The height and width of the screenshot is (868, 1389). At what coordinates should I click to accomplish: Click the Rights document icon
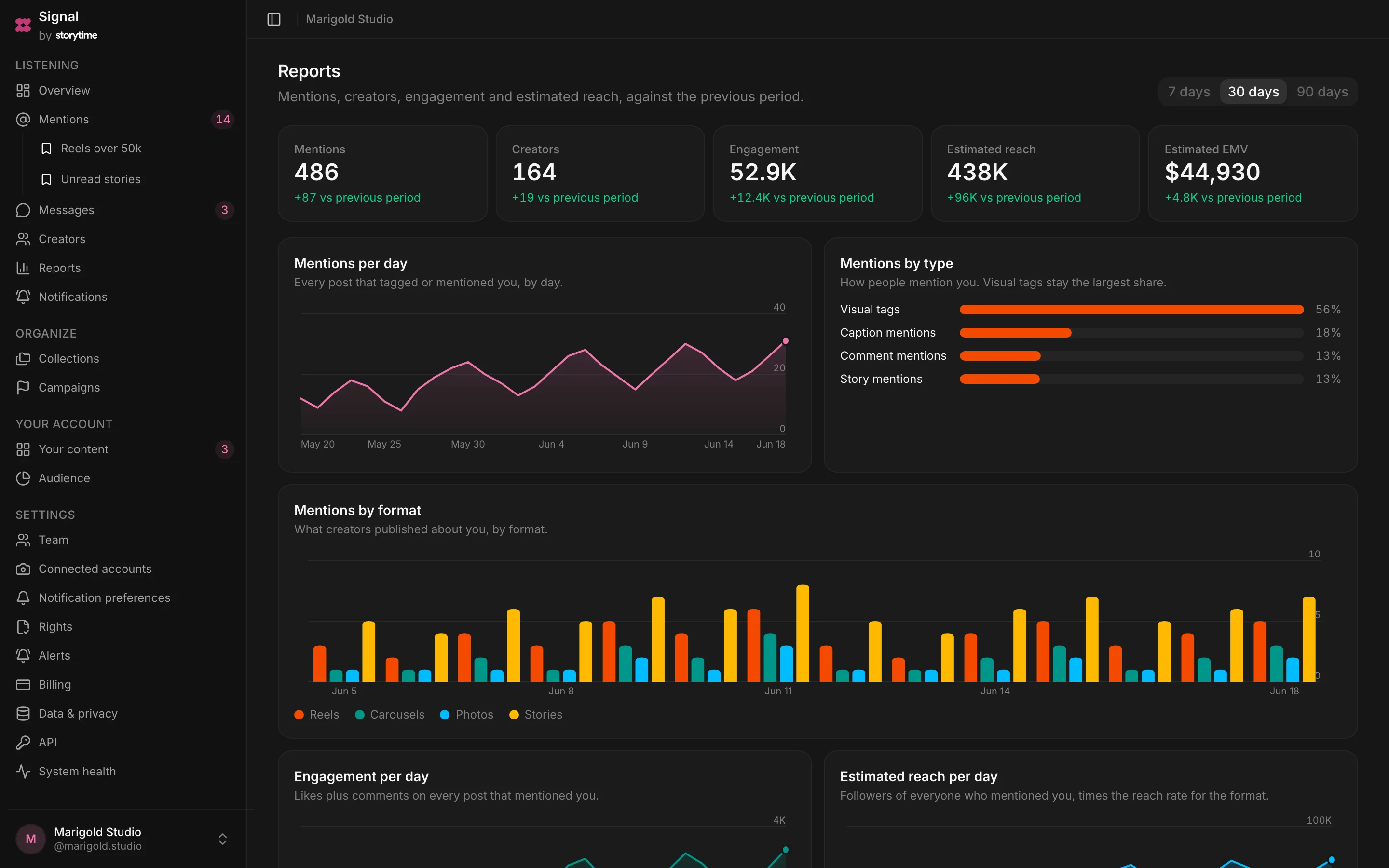point(23,627)
